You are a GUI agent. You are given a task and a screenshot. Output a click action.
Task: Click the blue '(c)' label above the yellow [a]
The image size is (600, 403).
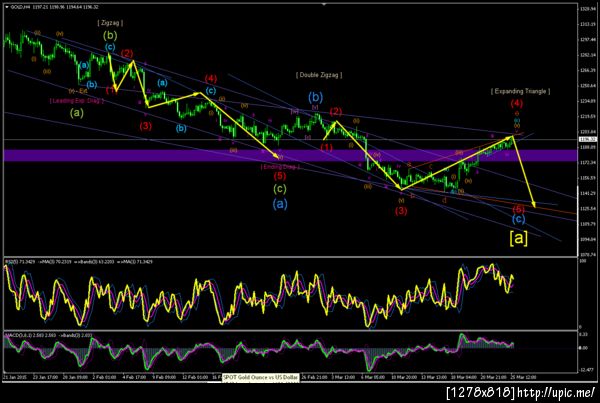(518, 219)
